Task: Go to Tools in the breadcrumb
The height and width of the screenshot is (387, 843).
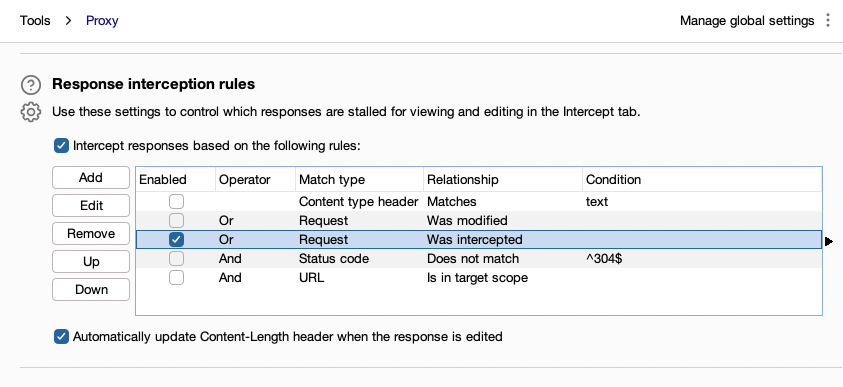Action: (x=35, y=21)
